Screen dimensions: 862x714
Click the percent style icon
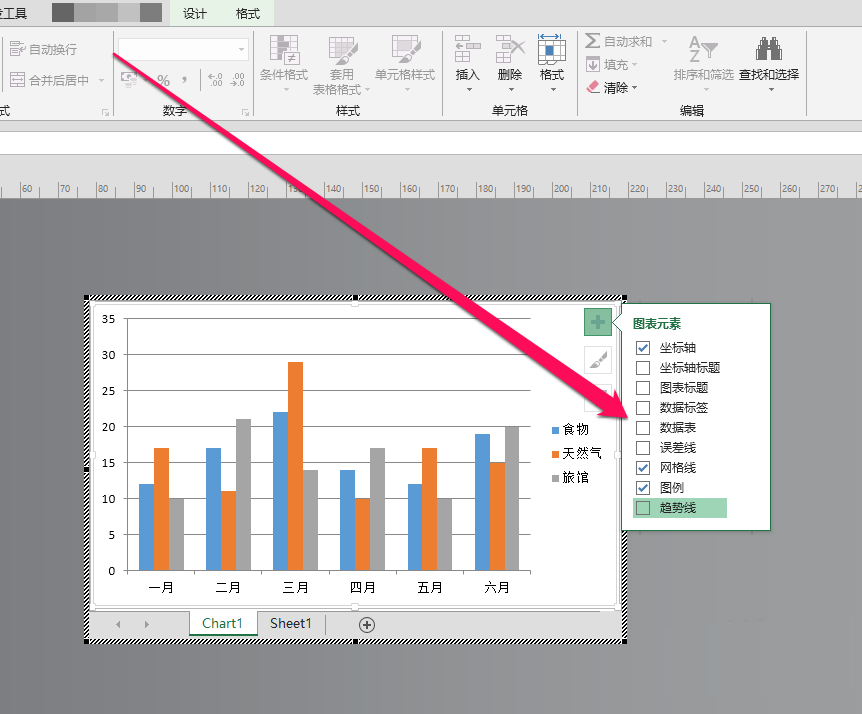163,80
